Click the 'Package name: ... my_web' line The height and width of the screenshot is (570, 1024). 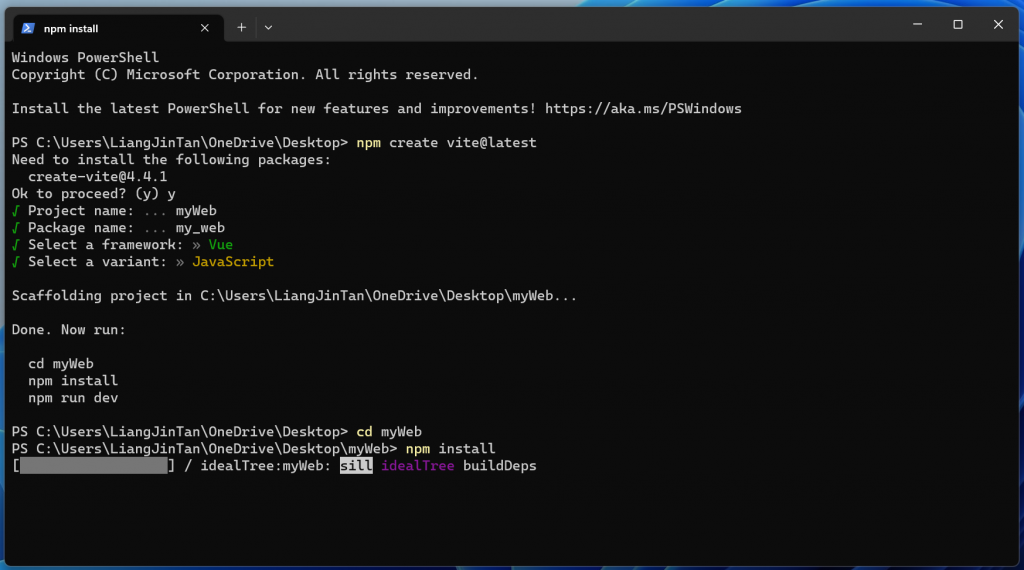pyautogui.click(x=118, y=227)
